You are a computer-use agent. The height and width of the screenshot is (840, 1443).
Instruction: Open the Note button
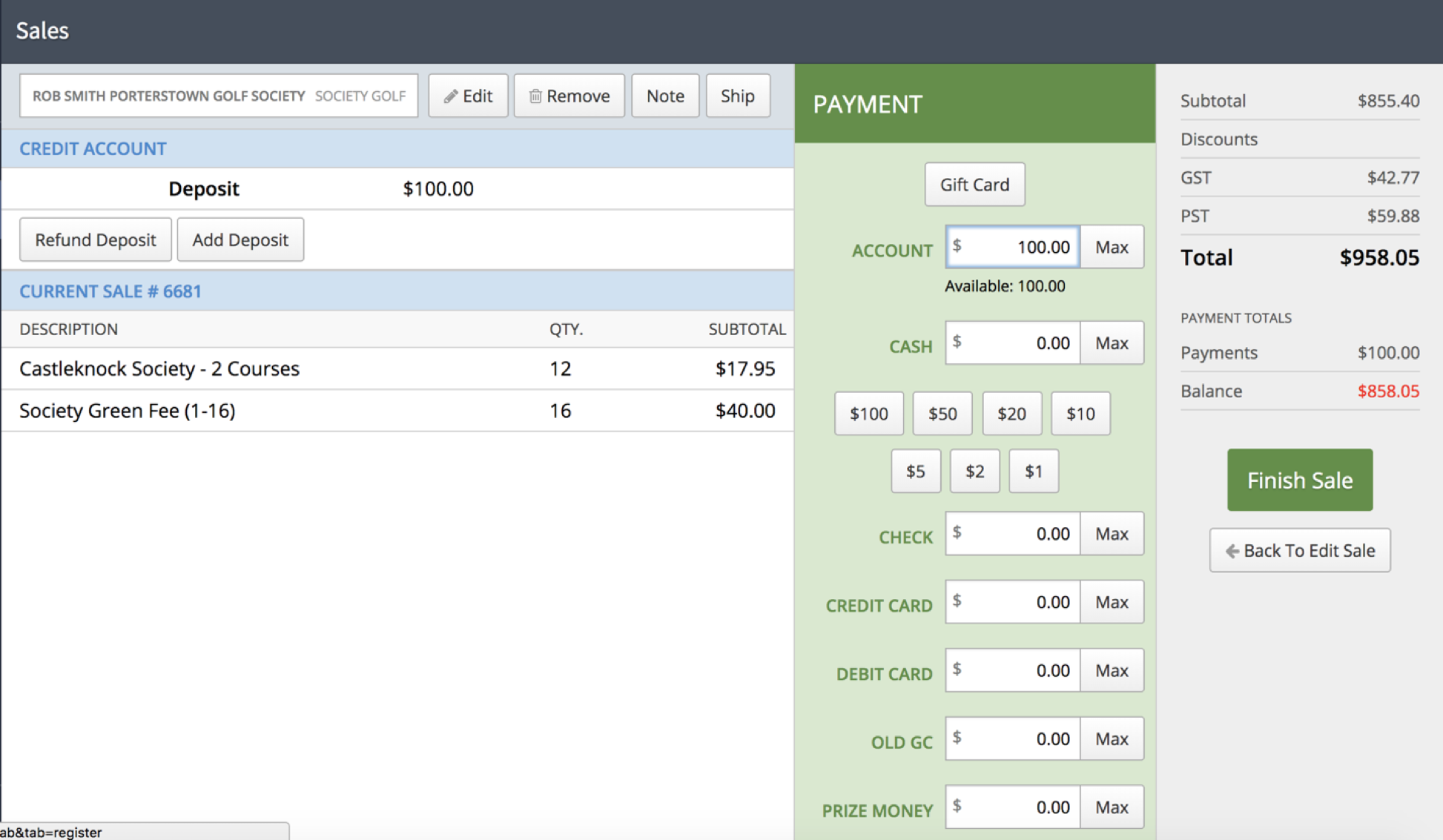pos(664,96)
